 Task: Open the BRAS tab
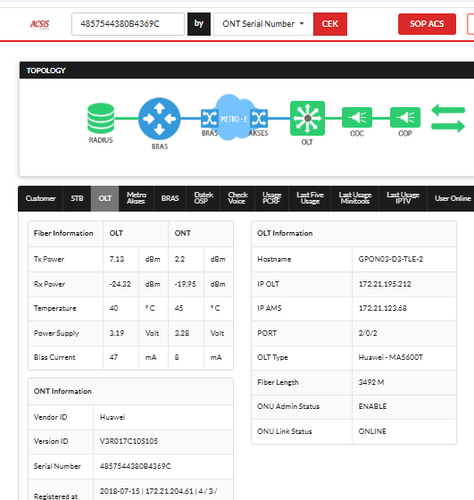click(x=170, y=198)
